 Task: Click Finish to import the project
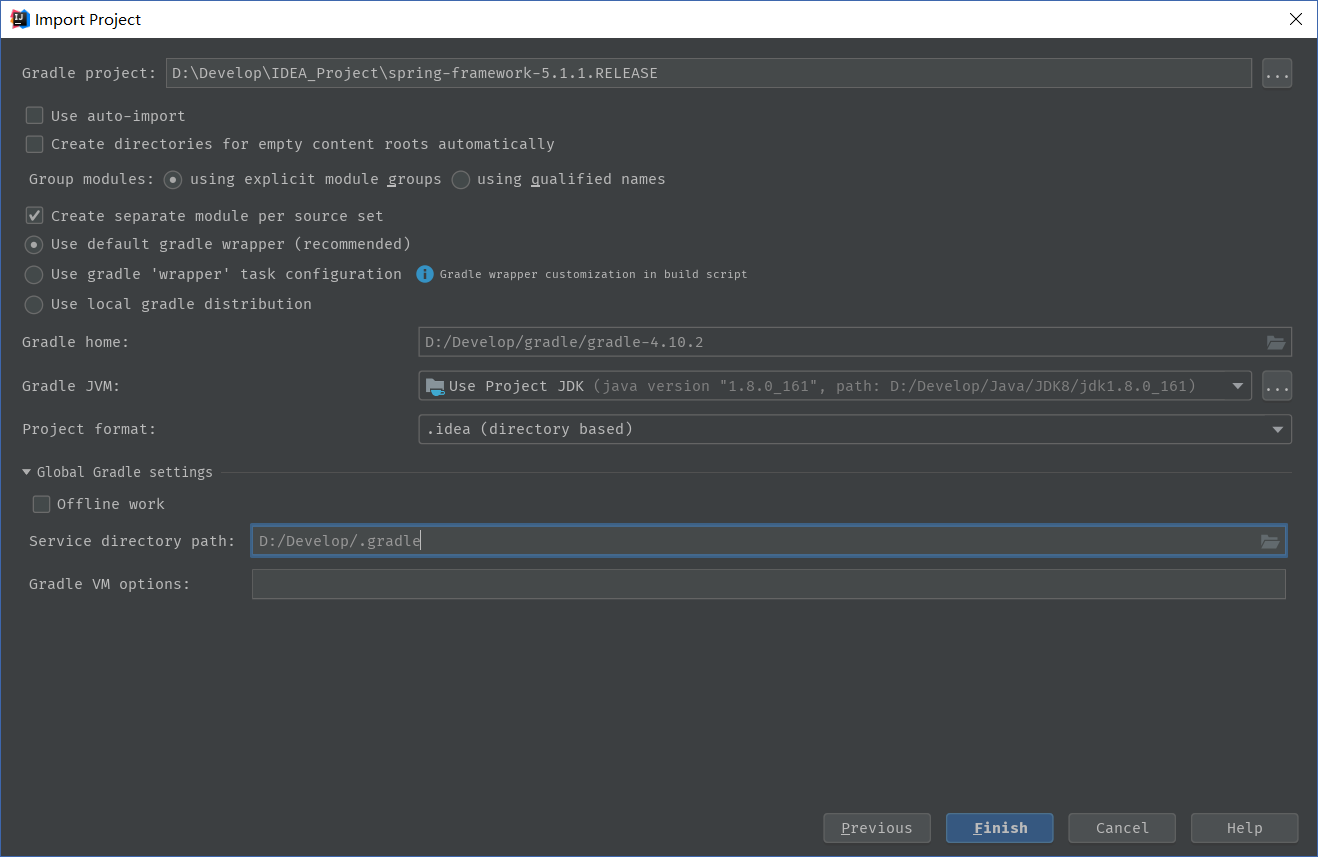1000,828
